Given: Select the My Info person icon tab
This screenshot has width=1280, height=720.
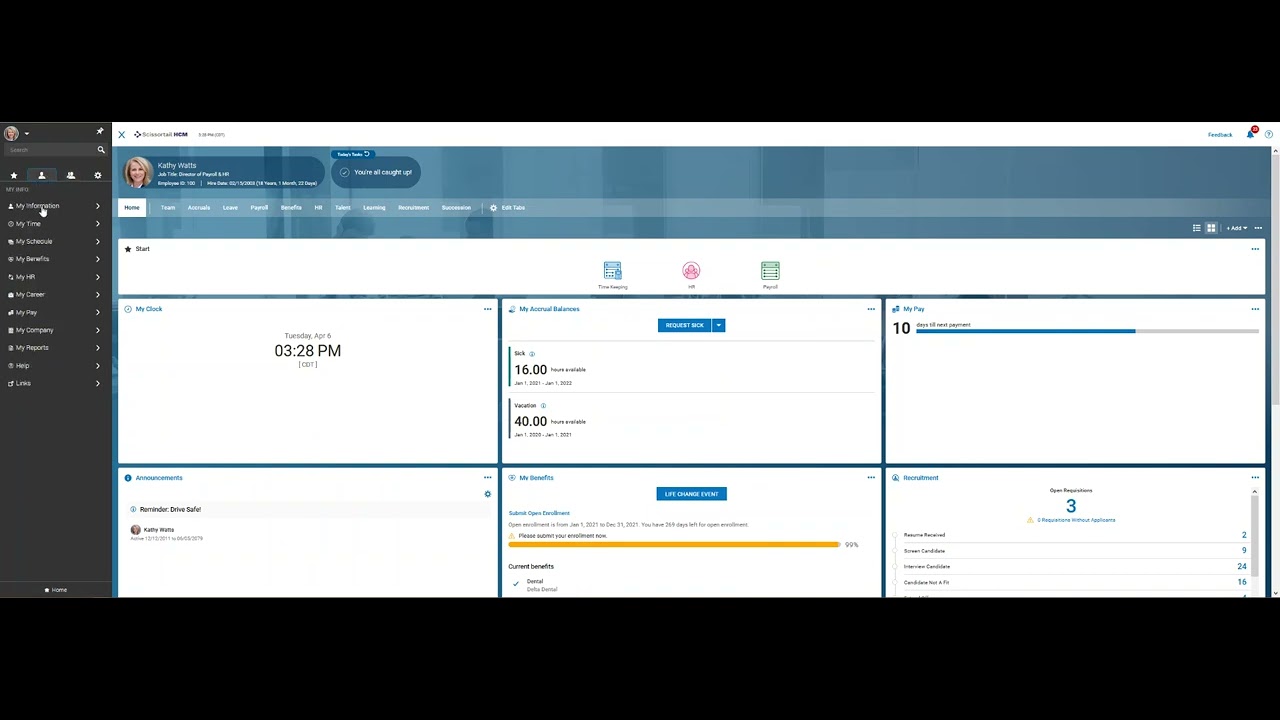Looking at the screenshot, I should 42,175.
